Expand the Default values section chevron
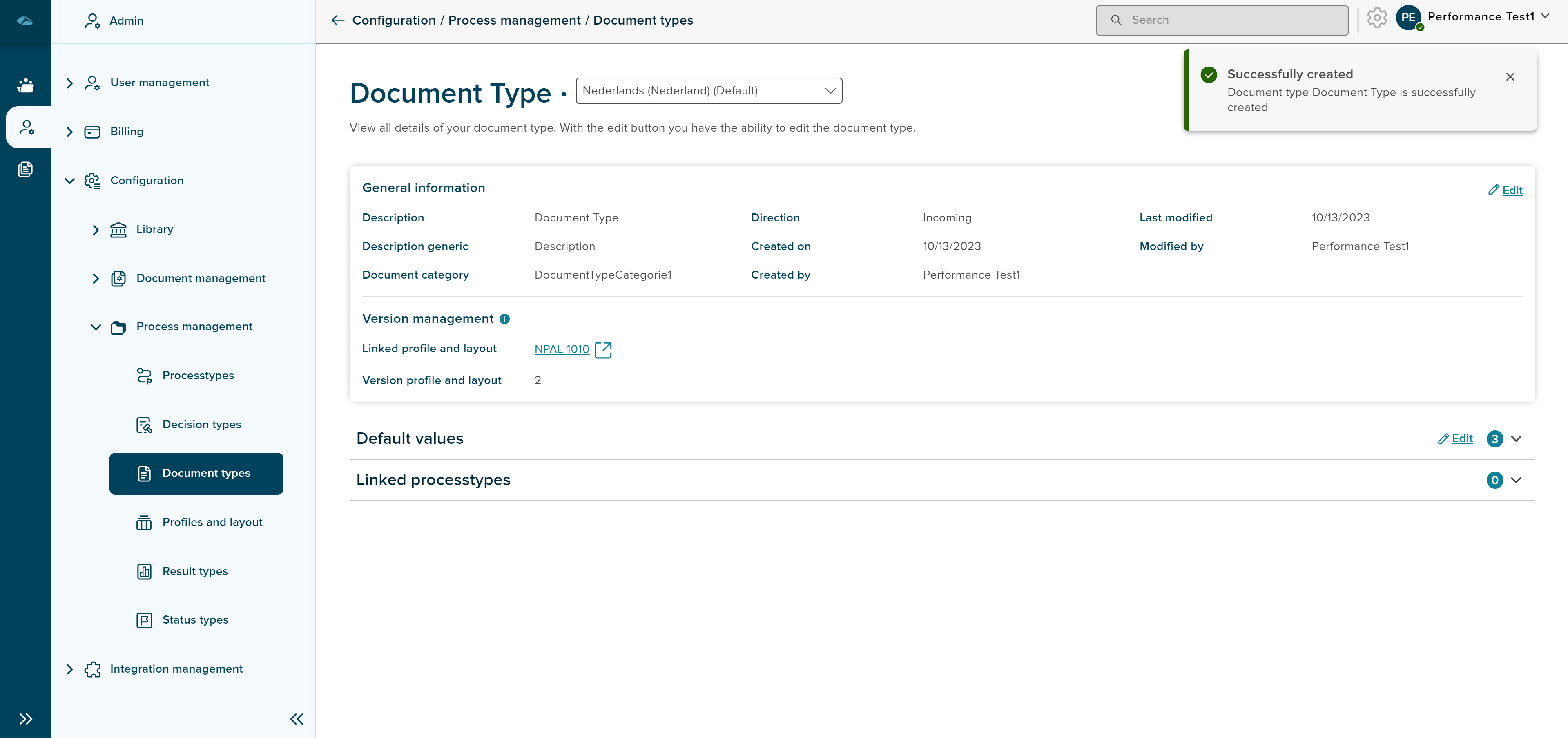This screenshot has height=738, width=1568. click(x=1516, y=439)
